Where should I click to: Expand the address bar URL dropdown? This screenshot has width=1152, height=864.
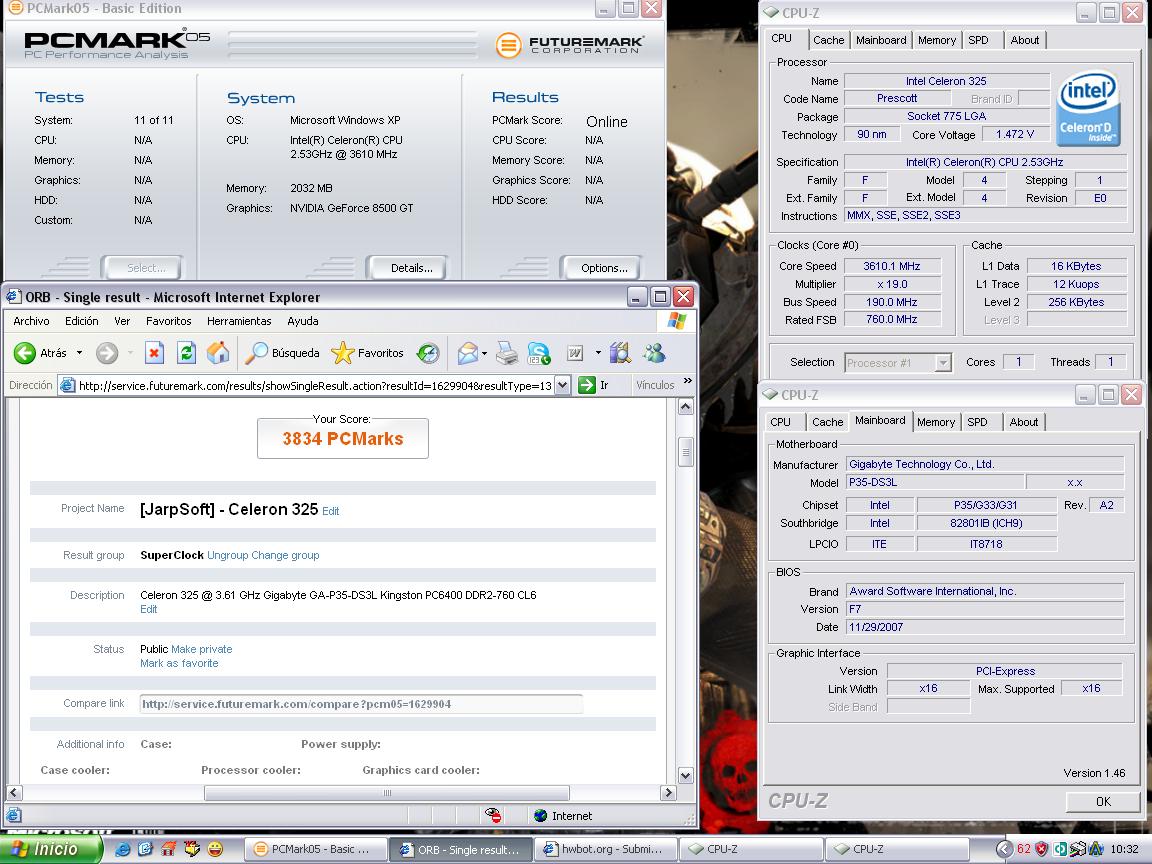(562, 385)
